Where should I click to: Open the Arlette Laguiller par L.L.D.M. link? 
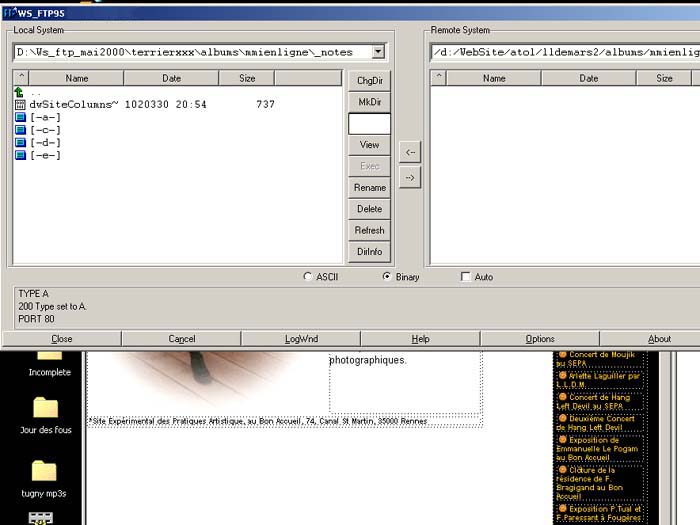[600, 380]
